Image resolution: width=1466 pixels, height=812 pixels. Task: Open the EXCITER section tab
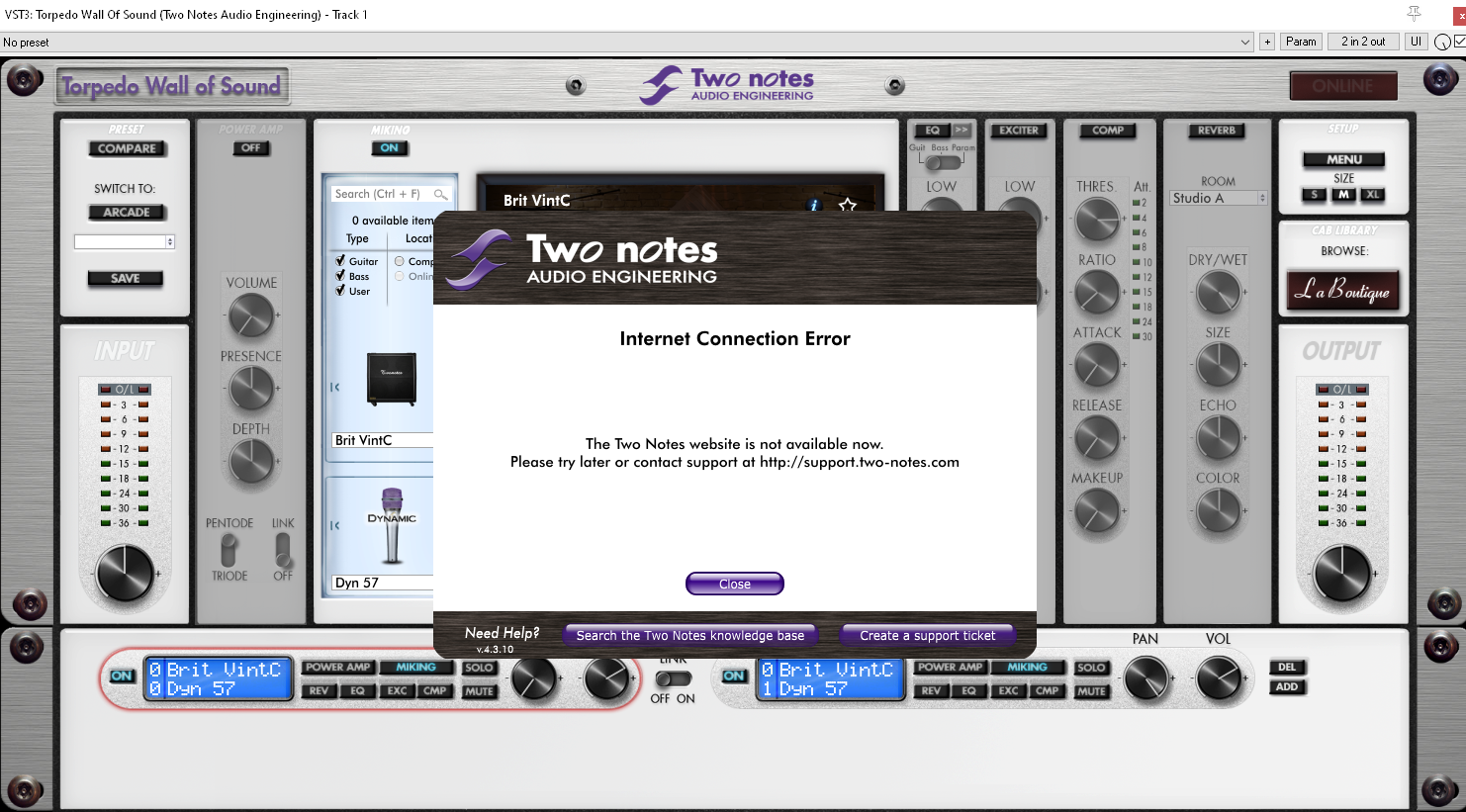(1019, 130)
